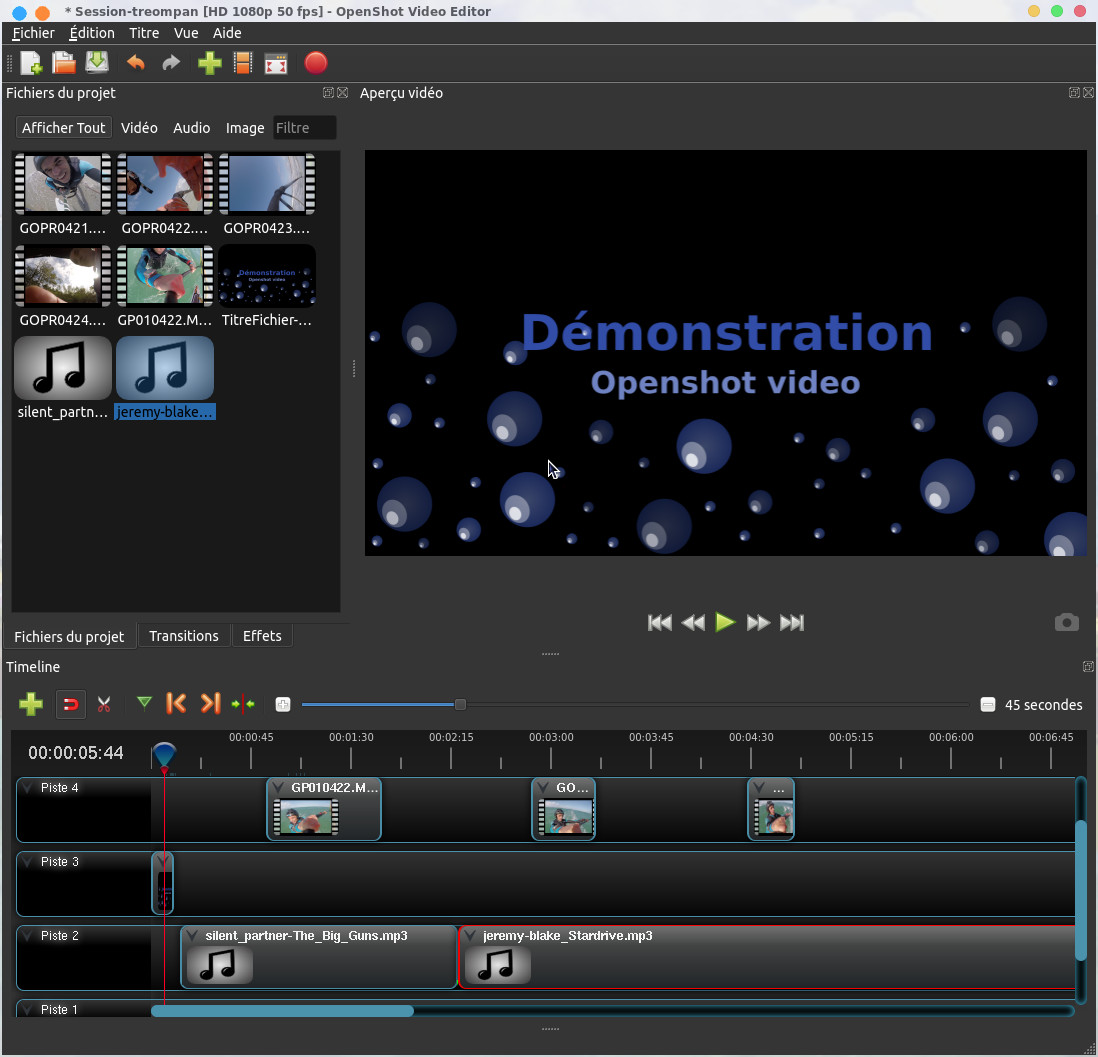Take a snapshot with the camera icon
1098x1057 pixels.
tap(1066, 623)
